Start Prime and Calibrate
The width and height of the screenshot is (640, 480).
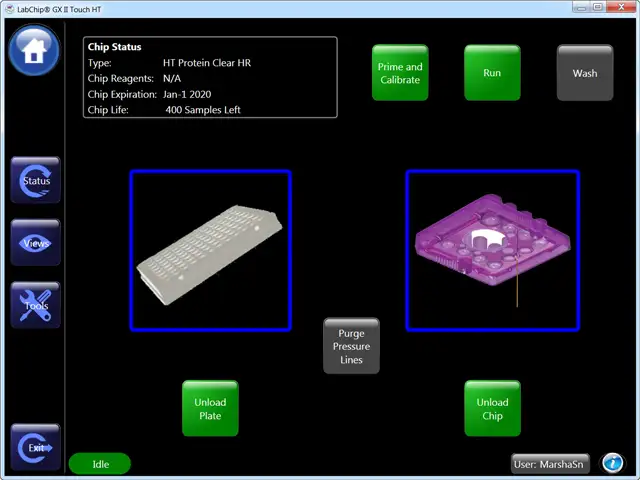[x=400, y=73]
